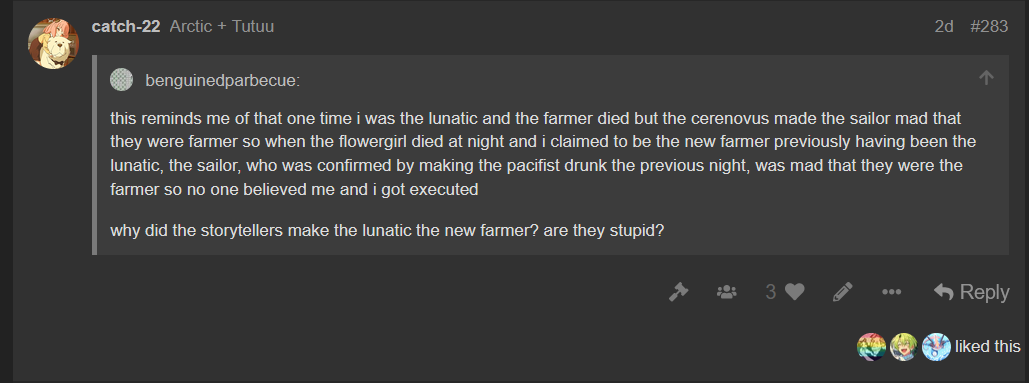Image resolution: width=1029 pixels, height=383 pixels.
Task: Click the catch-22 username link
Action: coord(126,27)
